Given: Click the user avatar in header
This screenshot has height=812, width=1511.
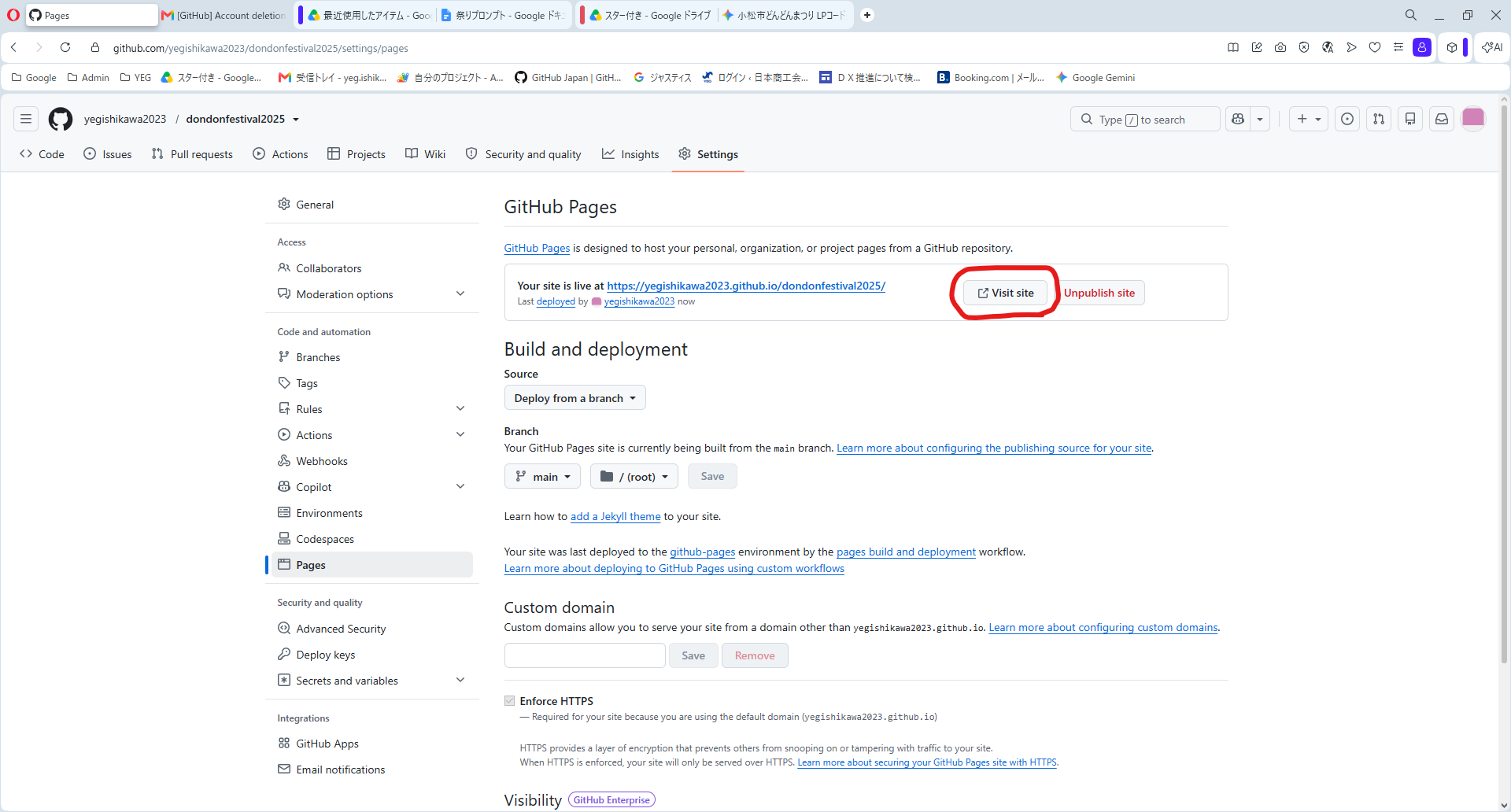Looking at the screenshot, I should (x=1473, y=119).
